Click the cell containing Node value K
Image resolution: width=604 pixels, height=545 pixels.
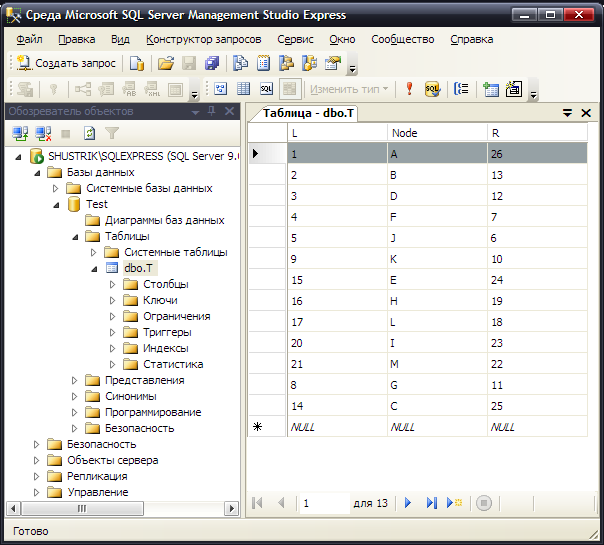[x=437, y=259]
